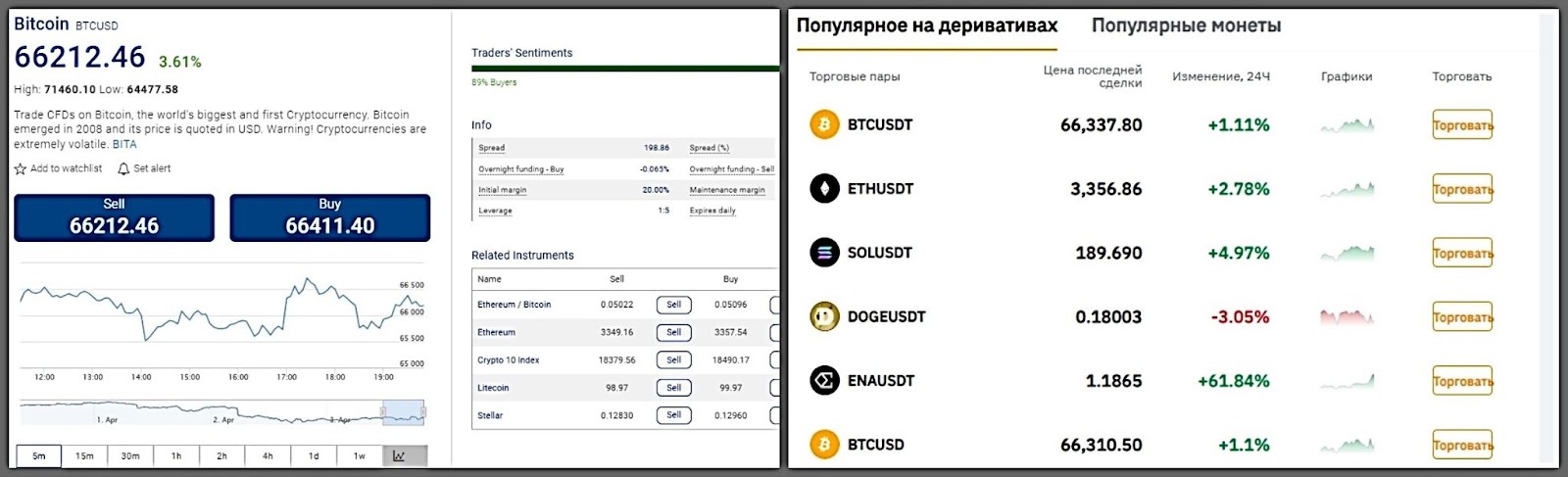
Task: Select the 1d timeframe
Action: coord(314,456)
